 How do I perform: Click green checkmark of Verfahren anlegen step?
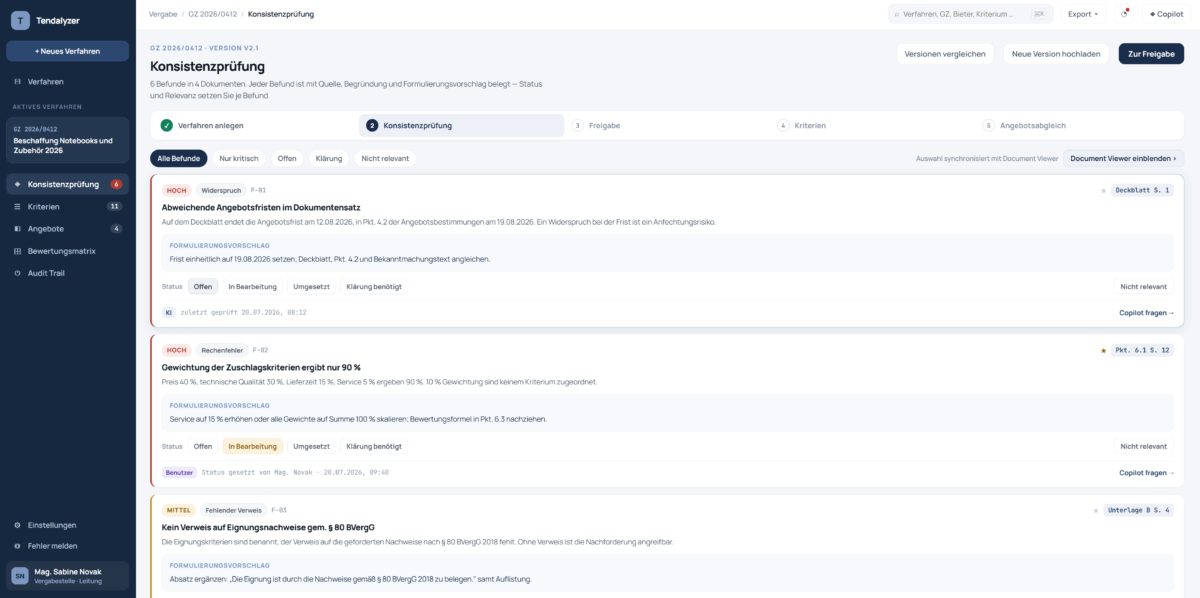tap(166, 125)
